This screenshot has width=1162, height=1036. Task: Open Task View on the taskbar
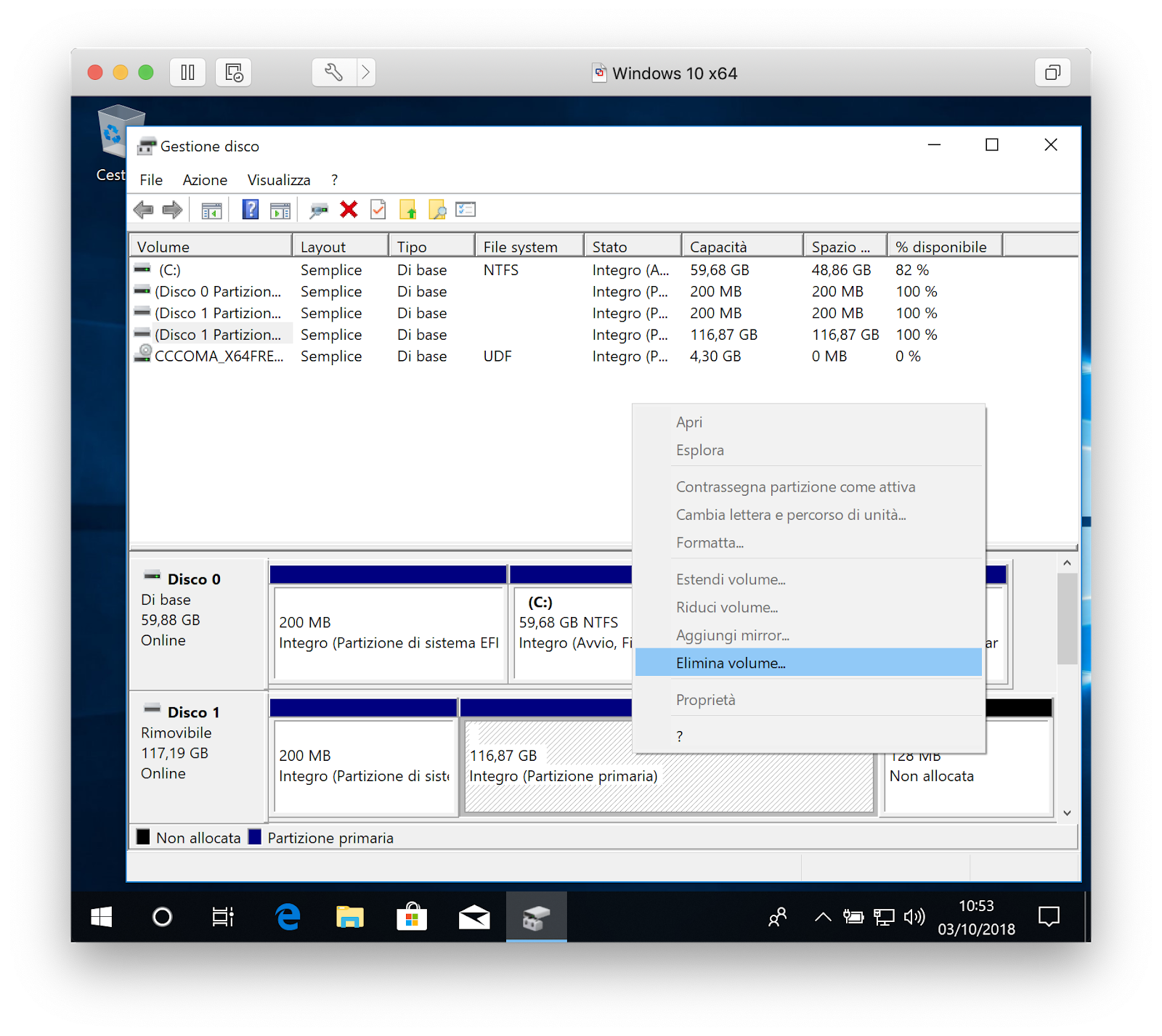tap(223, 917)
